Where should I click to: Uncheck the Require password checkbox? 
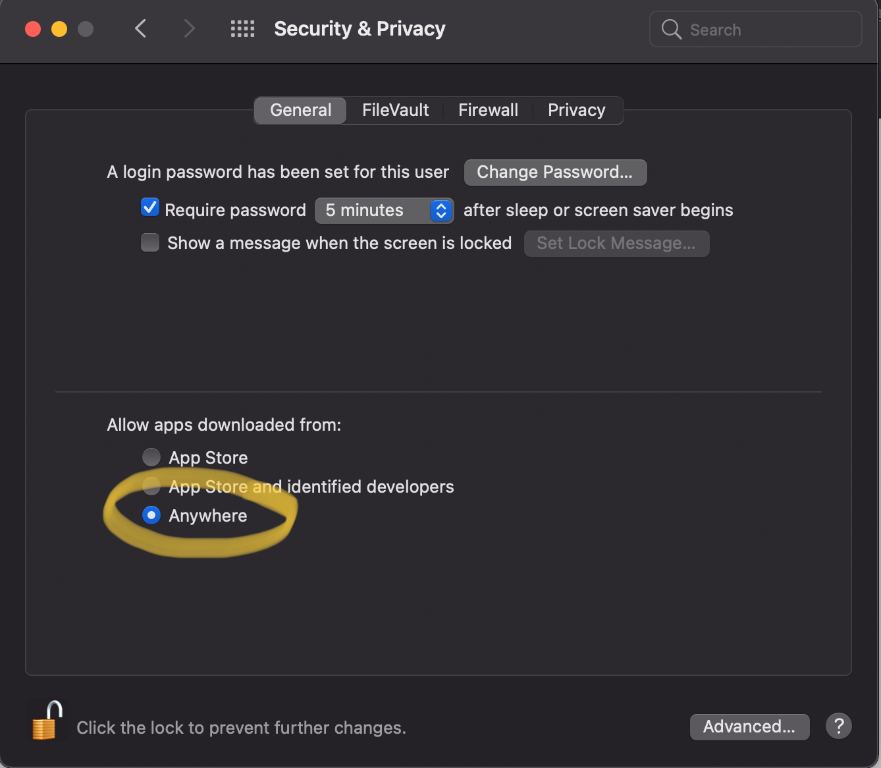pos(150,208)
